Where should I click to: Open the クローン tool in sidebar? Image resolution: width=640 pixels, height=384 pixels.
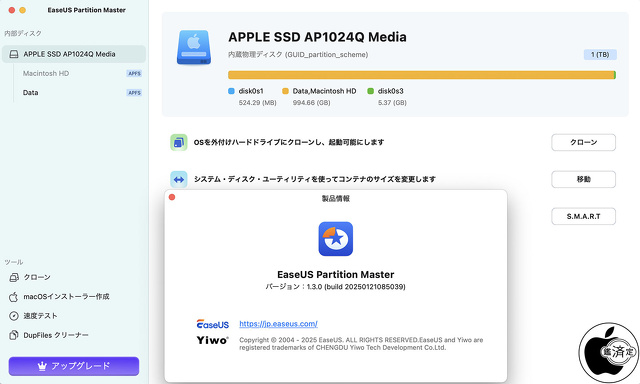click(37, 277)
